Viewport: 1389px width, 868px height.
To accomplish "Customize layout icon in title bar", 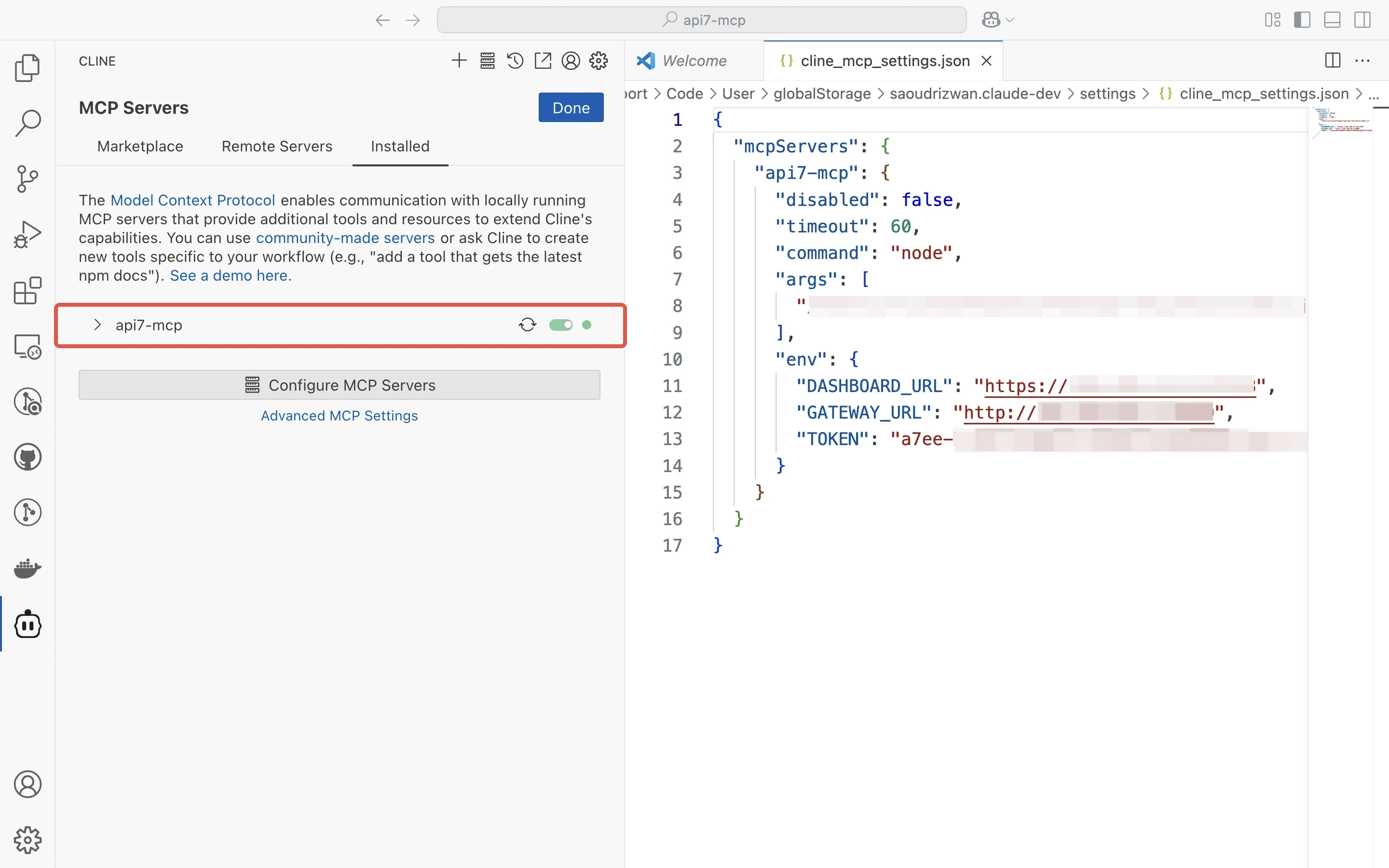I will tap(1272, 20).
